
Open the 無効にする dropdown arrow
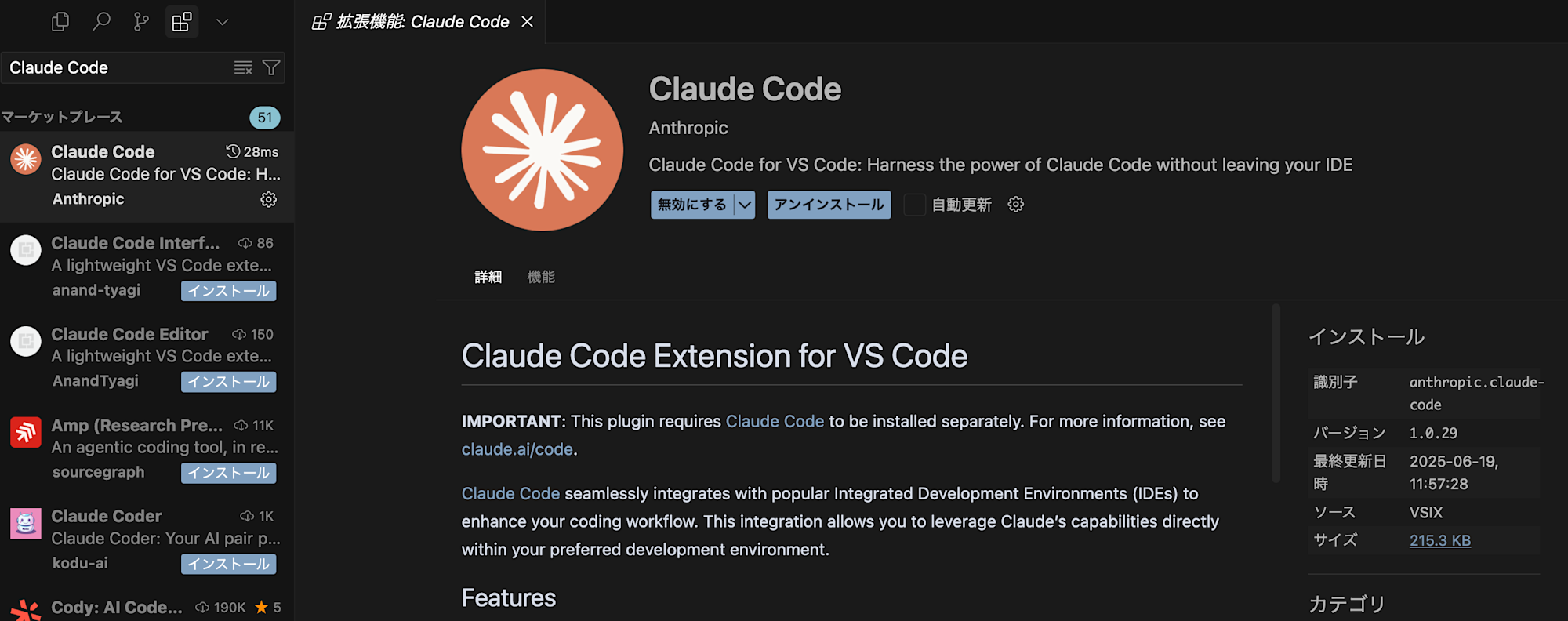pos(745,205)
